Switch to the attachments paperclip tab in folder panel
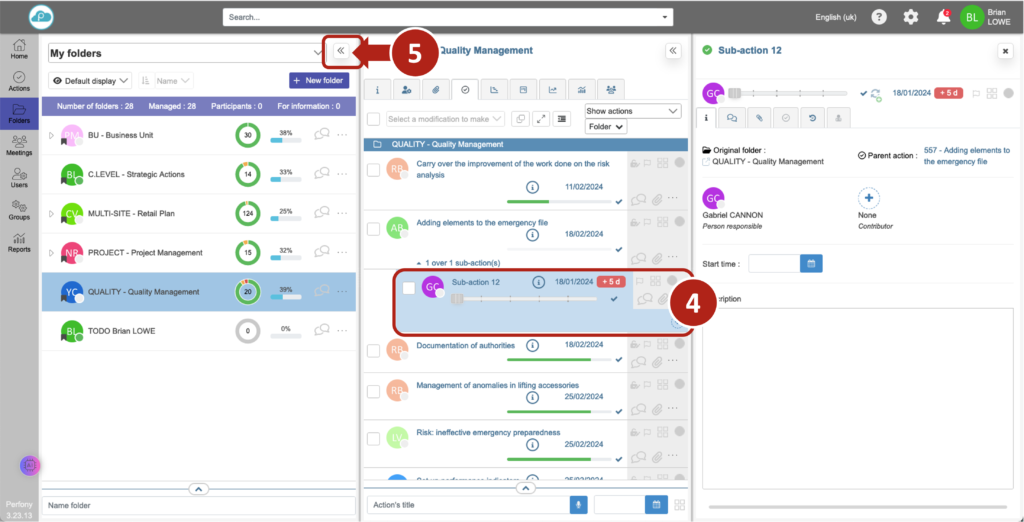This screenshot has height=522, width=1024. click(x=436, y=90)
